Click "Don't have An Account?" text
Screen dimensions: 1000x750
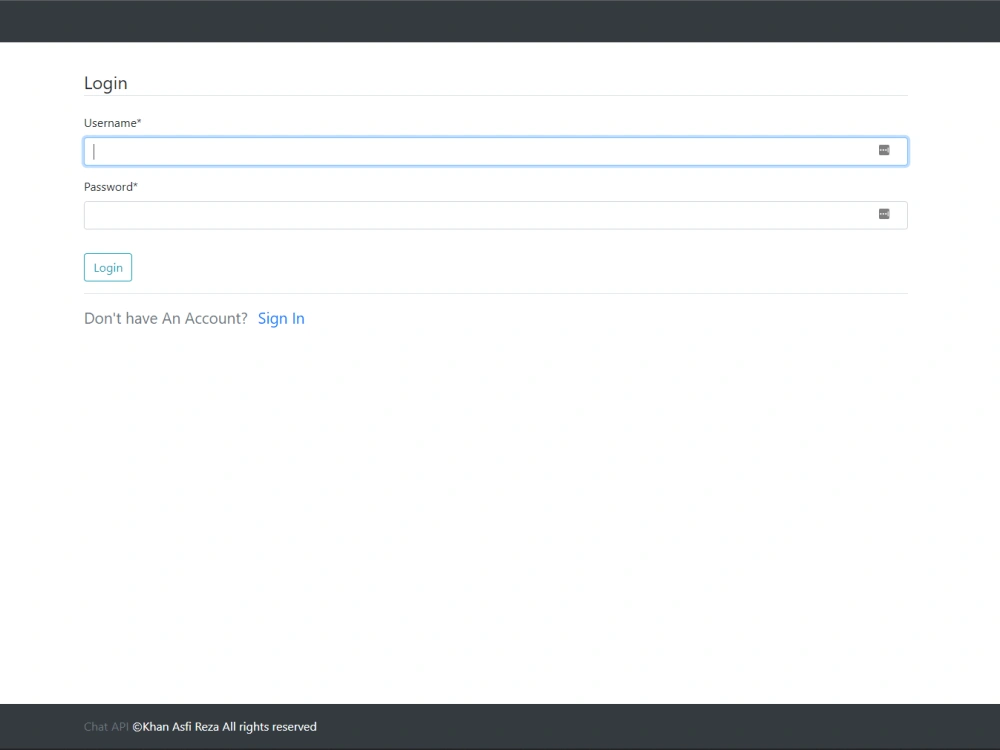166,318
